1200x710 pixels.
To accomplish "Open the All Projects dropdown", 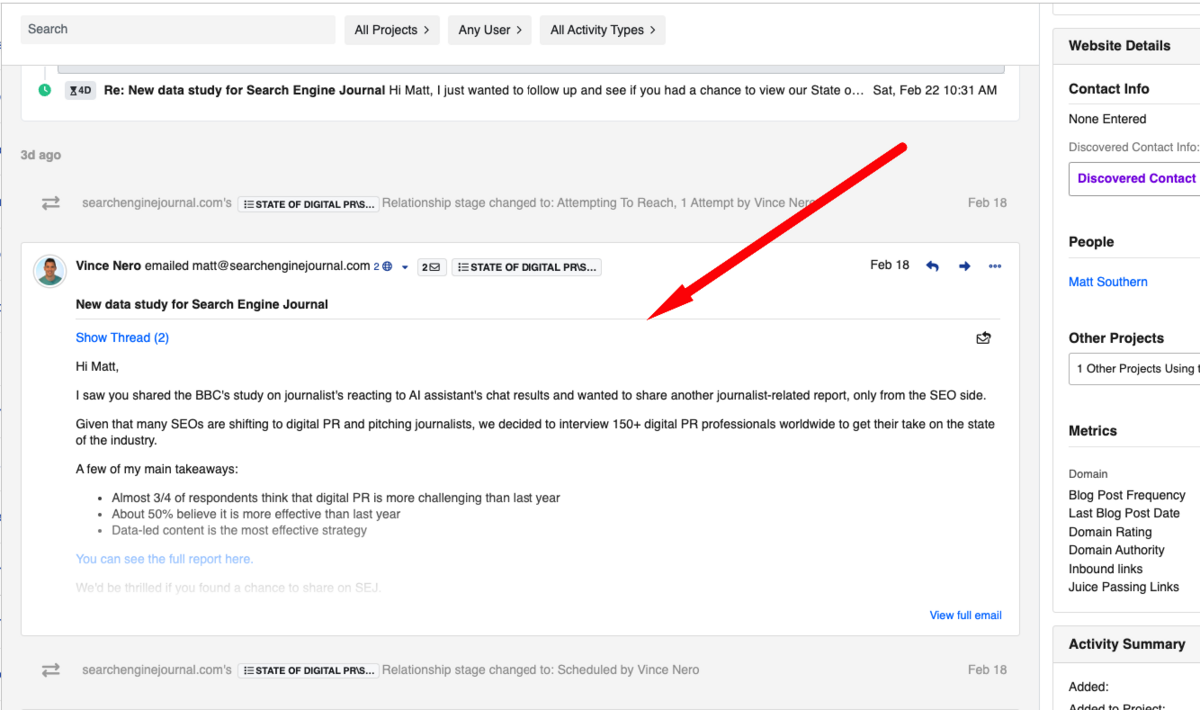I will 391,30.
